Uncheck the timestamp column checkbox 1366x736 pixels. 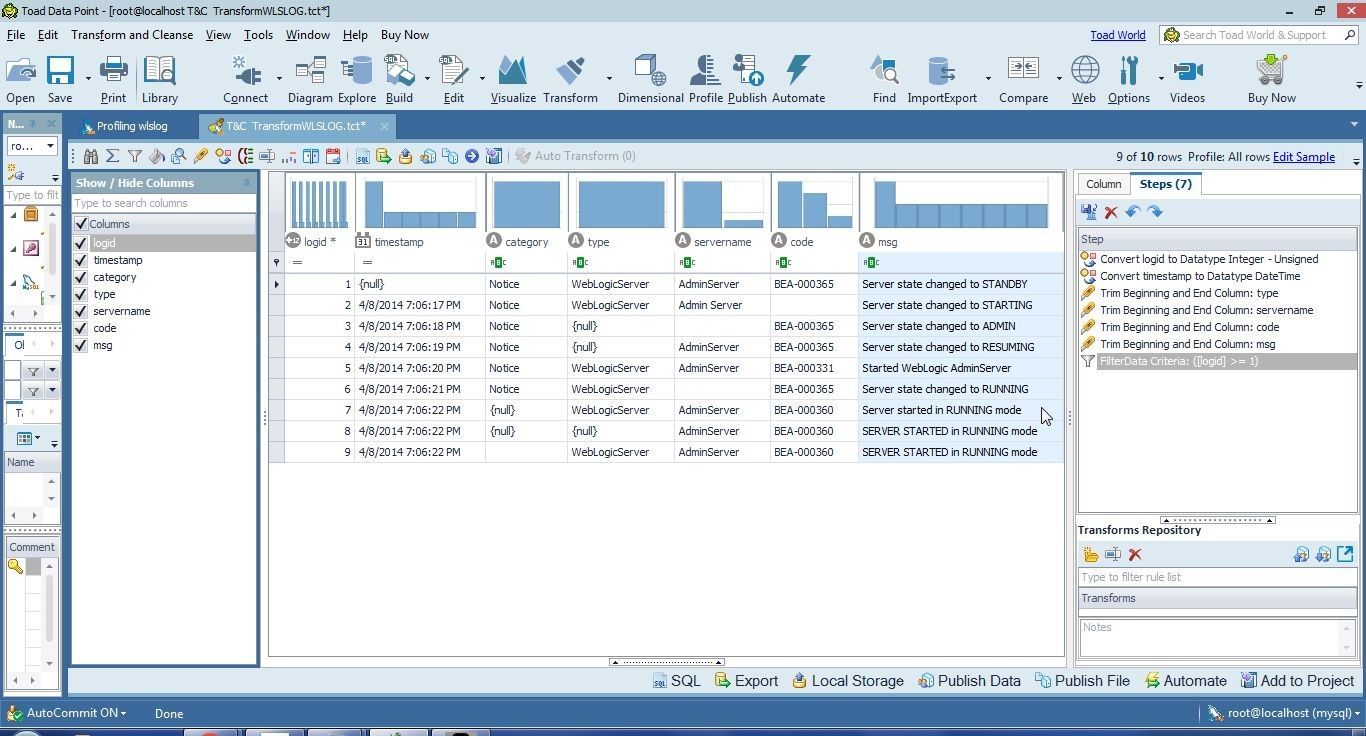(x=81, y=260)
